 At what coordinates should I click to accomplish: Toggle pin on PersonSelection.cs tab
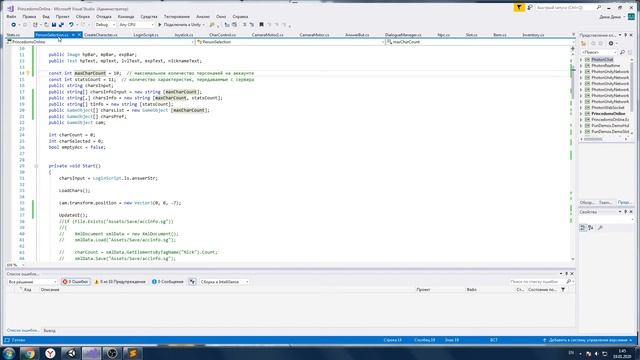(73, 35)
